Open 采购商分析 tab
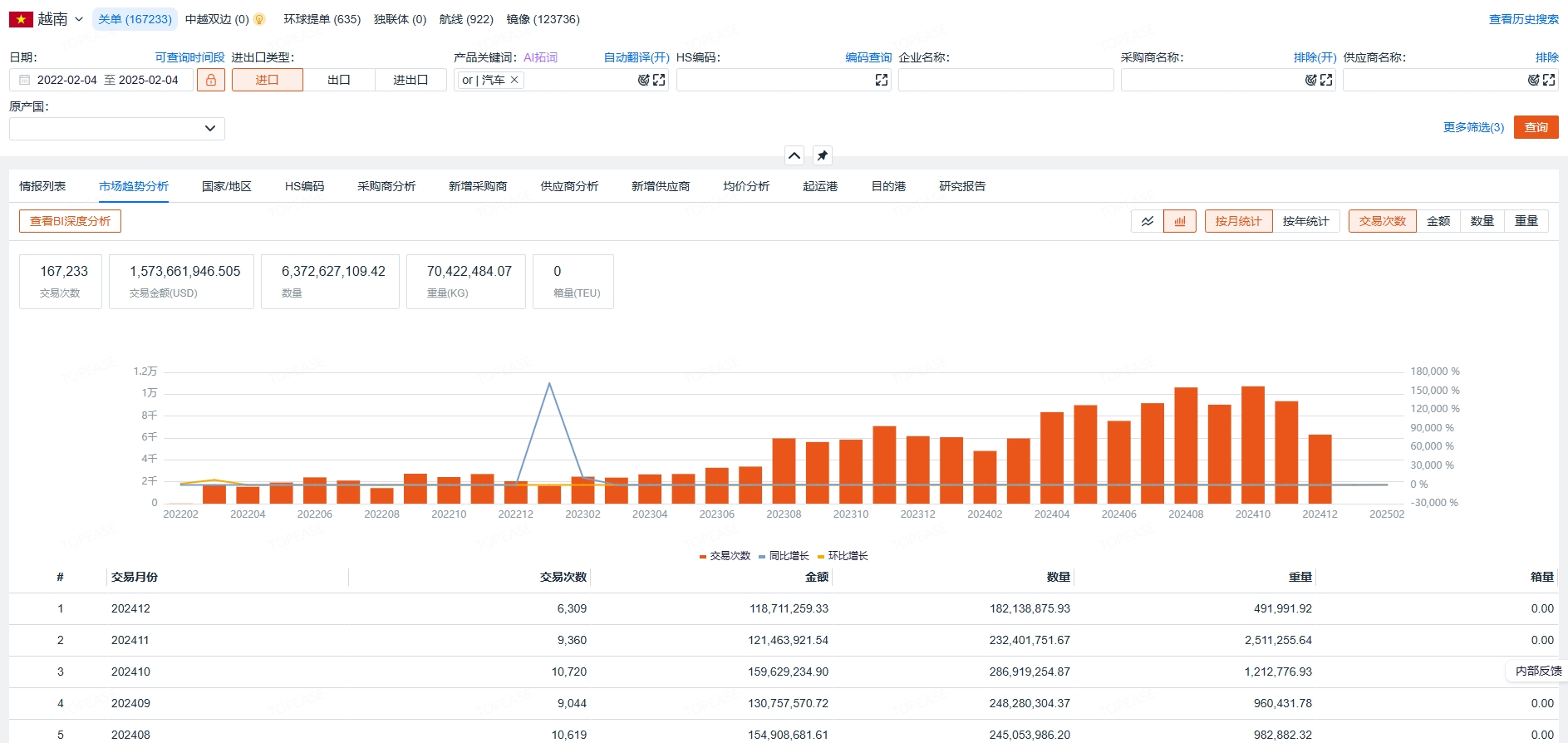 point(386,186)
